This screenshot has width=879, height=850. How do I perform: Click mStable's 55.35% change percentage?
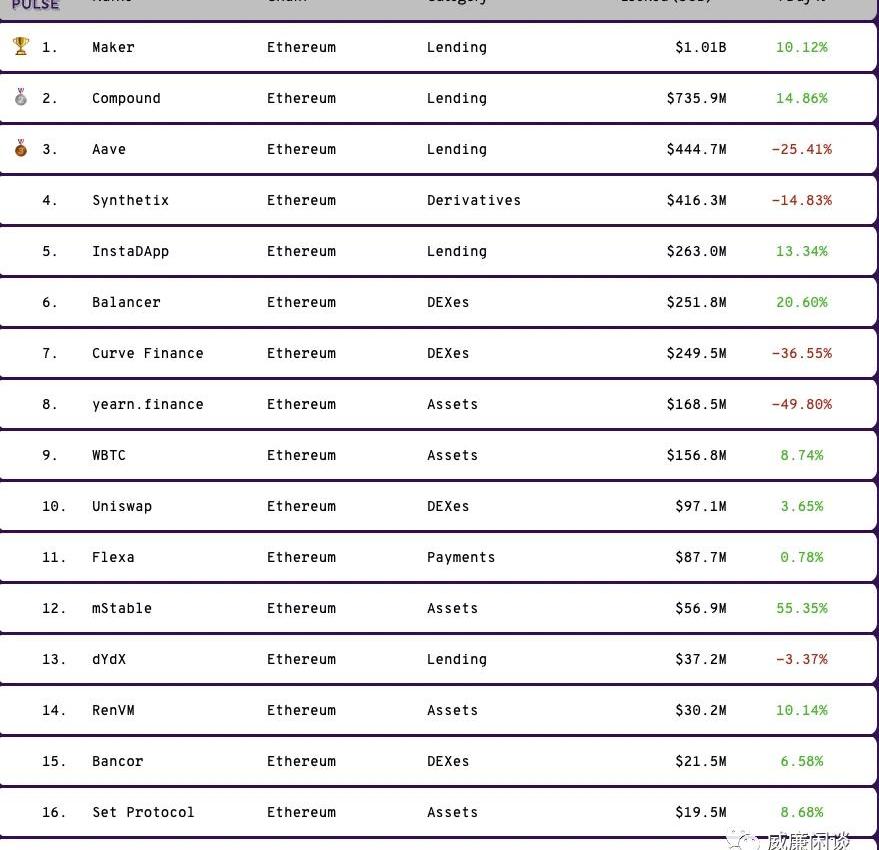(802, 608)
